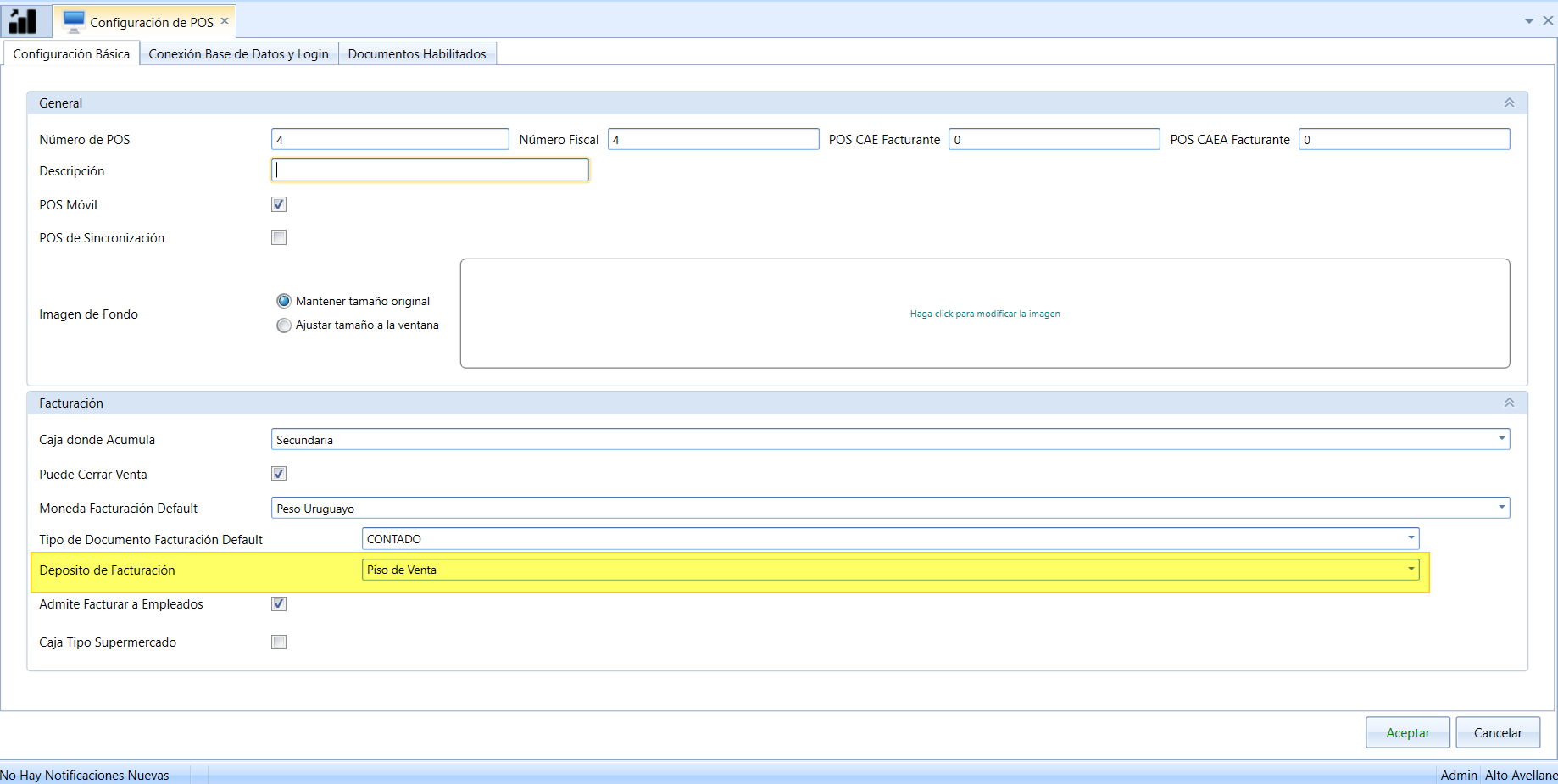Click Alto Avellane in status bar
This screenshot has width=1558, height=784.
pos(1521,775)
